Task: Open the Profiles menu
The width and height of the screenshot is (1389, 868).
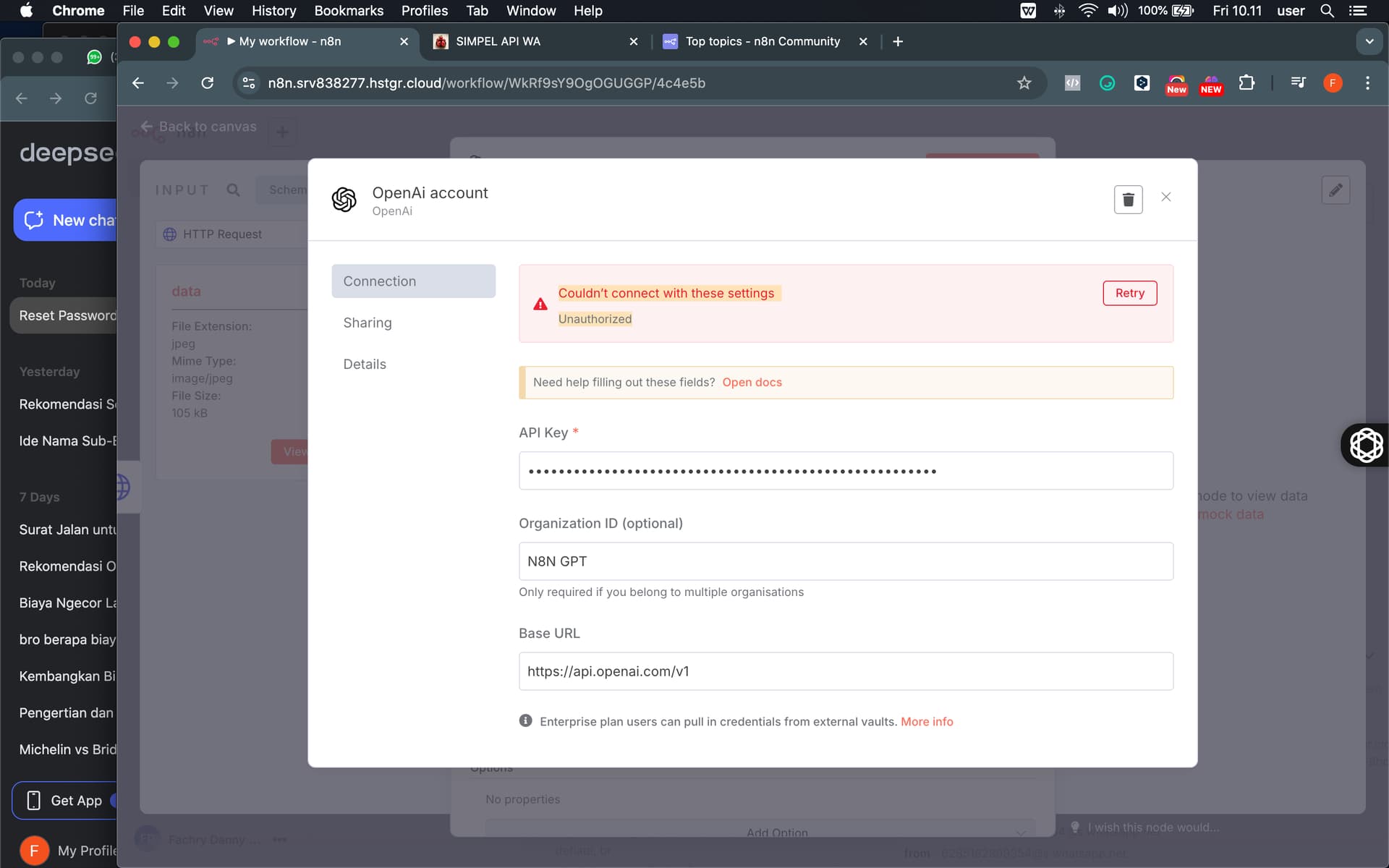Action: (425, 10)
